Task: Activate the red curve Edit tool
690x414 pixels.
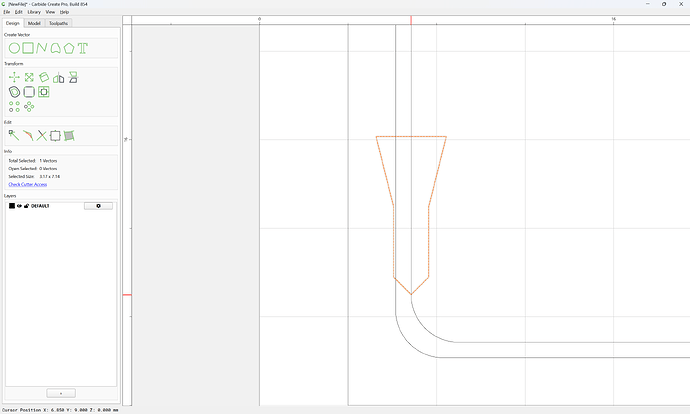Action: point(28,136)
